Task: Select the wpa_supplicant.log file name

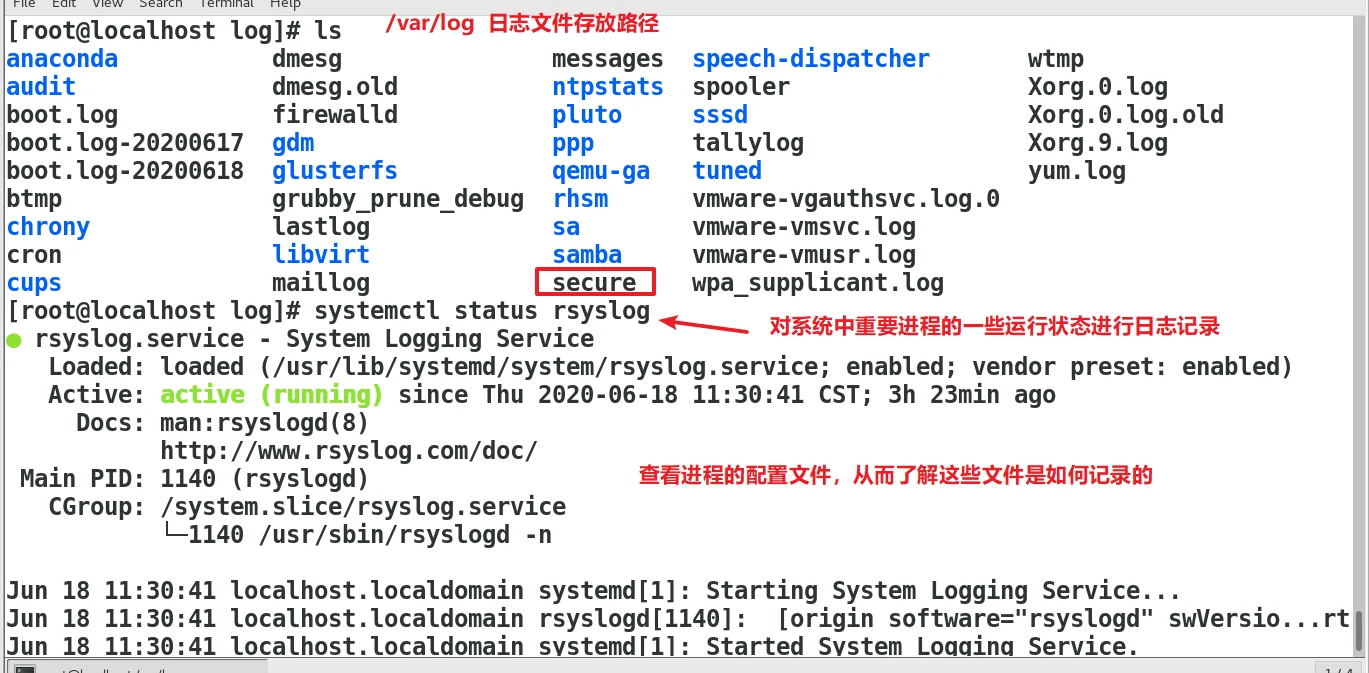Action: click(818, 283)
